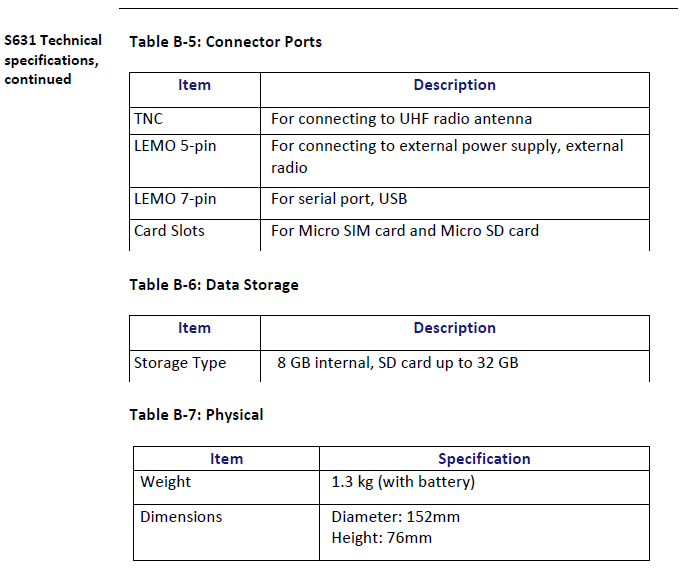This screenshot has height=573, width=684.
Task: Select the Weight row label
Action: pyautogui.click(x=165, y=482)
